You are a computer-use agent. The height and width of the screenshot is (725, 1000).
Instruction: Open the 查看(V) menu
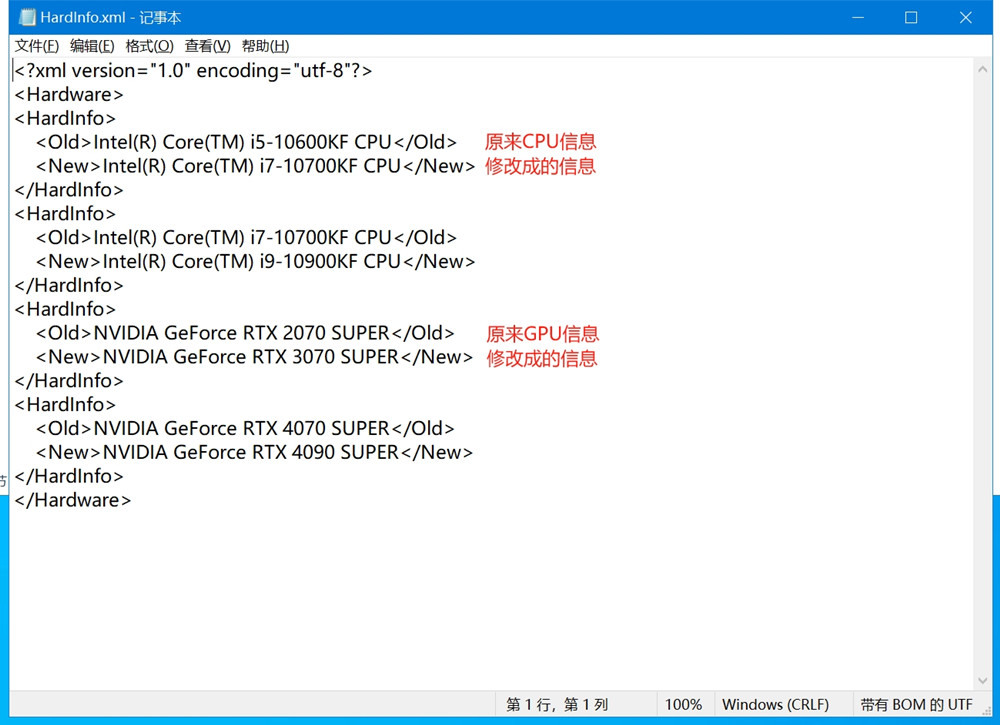207,46
